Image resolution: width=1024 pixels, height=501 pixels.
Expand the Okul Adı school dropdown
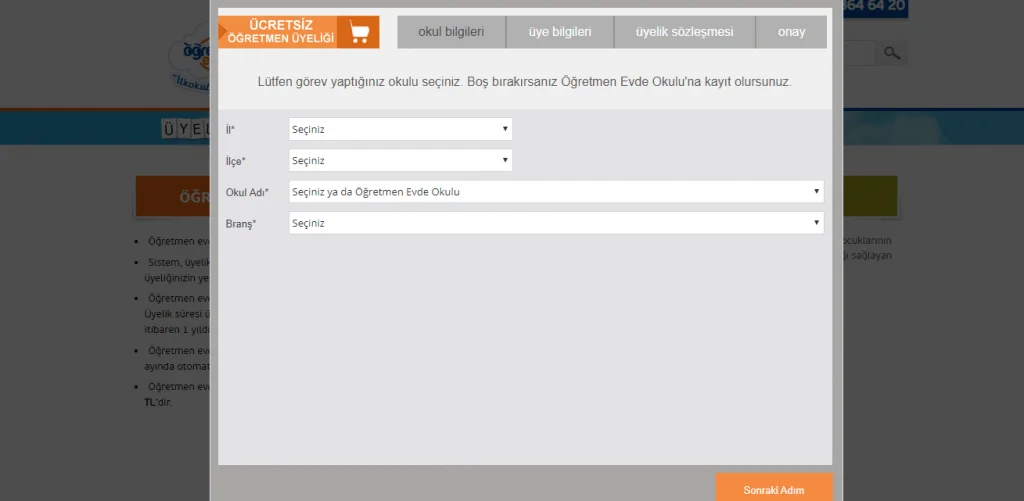(556, 191)
